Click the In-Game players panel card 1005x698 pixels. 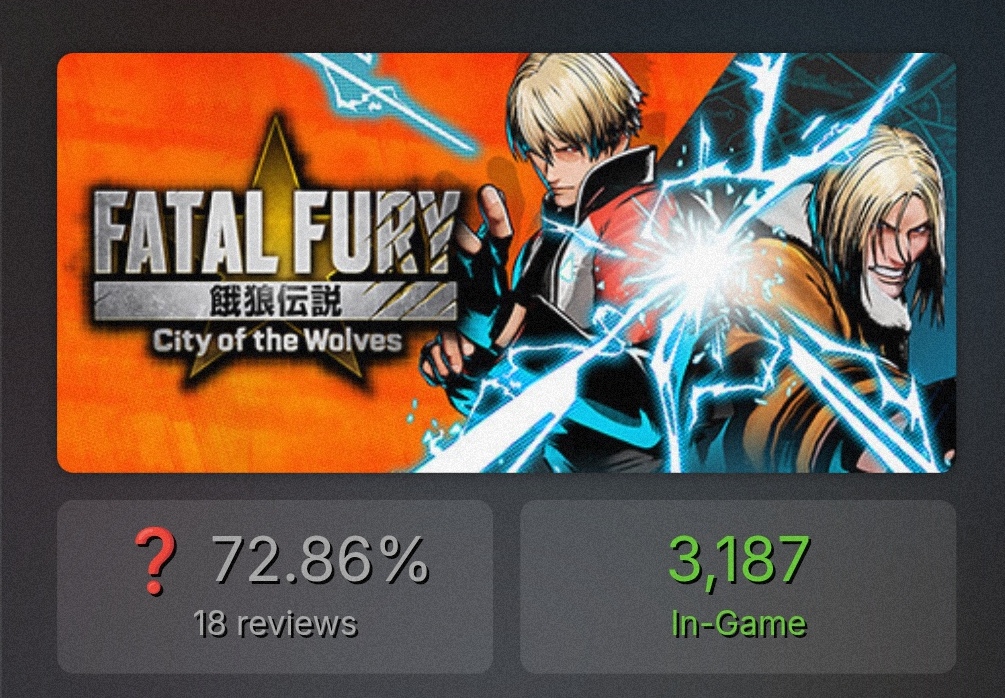pos(738,586)
